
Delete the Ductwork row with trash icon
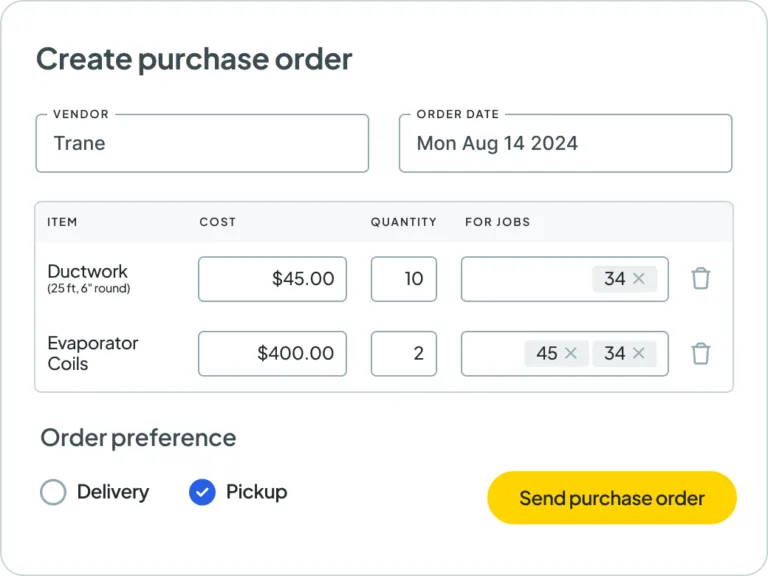(701, 279)
